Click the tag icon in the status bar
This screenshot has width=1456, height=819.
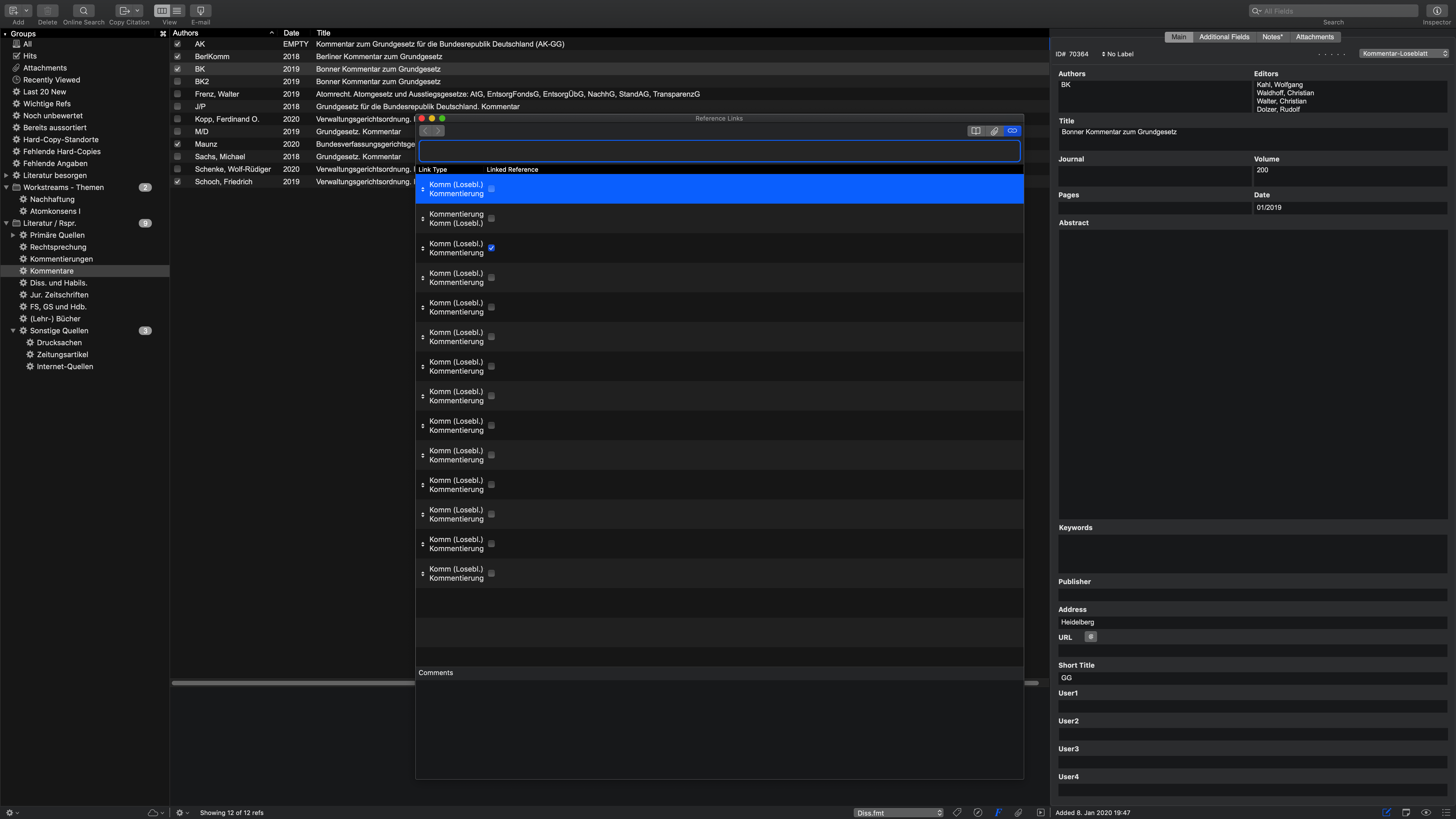[957, 813]
